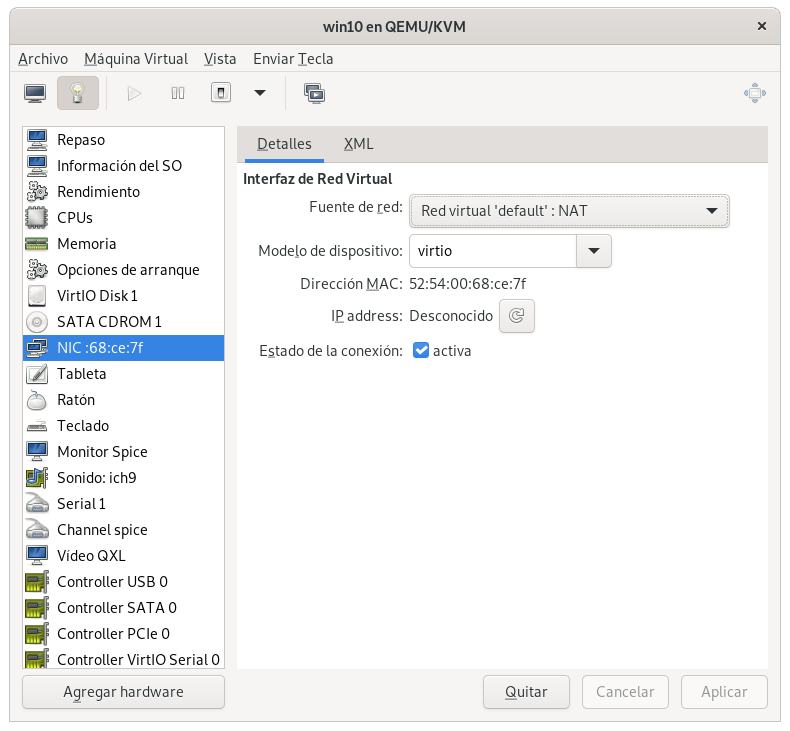Image resolution: width=790 pixels, height=731 pixels.
Task: Open the manage snapshots toolbar icon
Action: (x=314, y=93)
